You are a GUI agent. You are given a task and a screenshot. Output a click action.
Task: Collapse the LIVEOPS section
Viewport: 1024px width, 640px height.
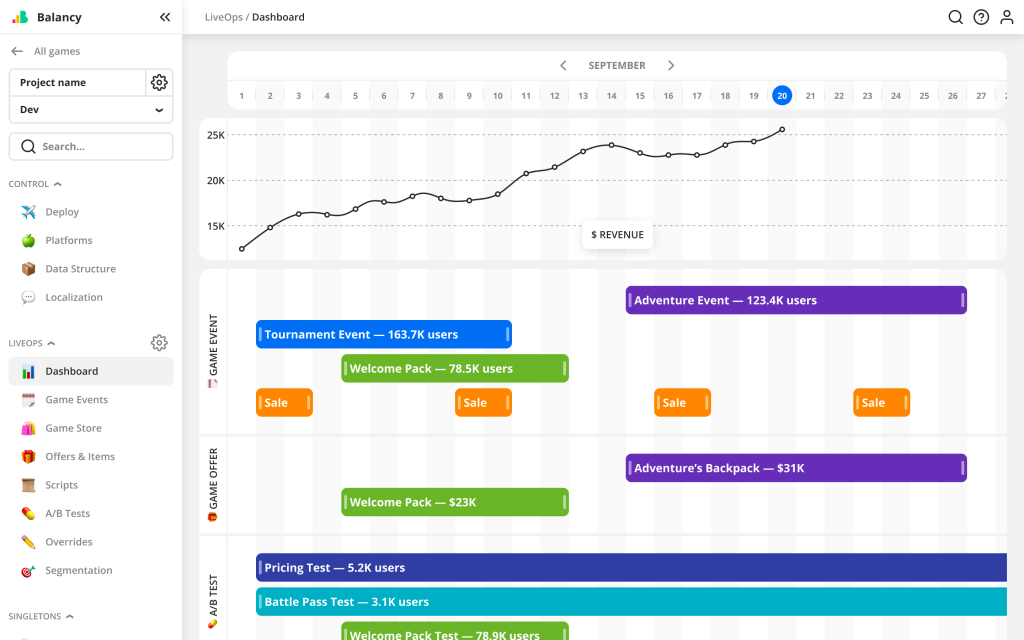[x=50, y=342]
